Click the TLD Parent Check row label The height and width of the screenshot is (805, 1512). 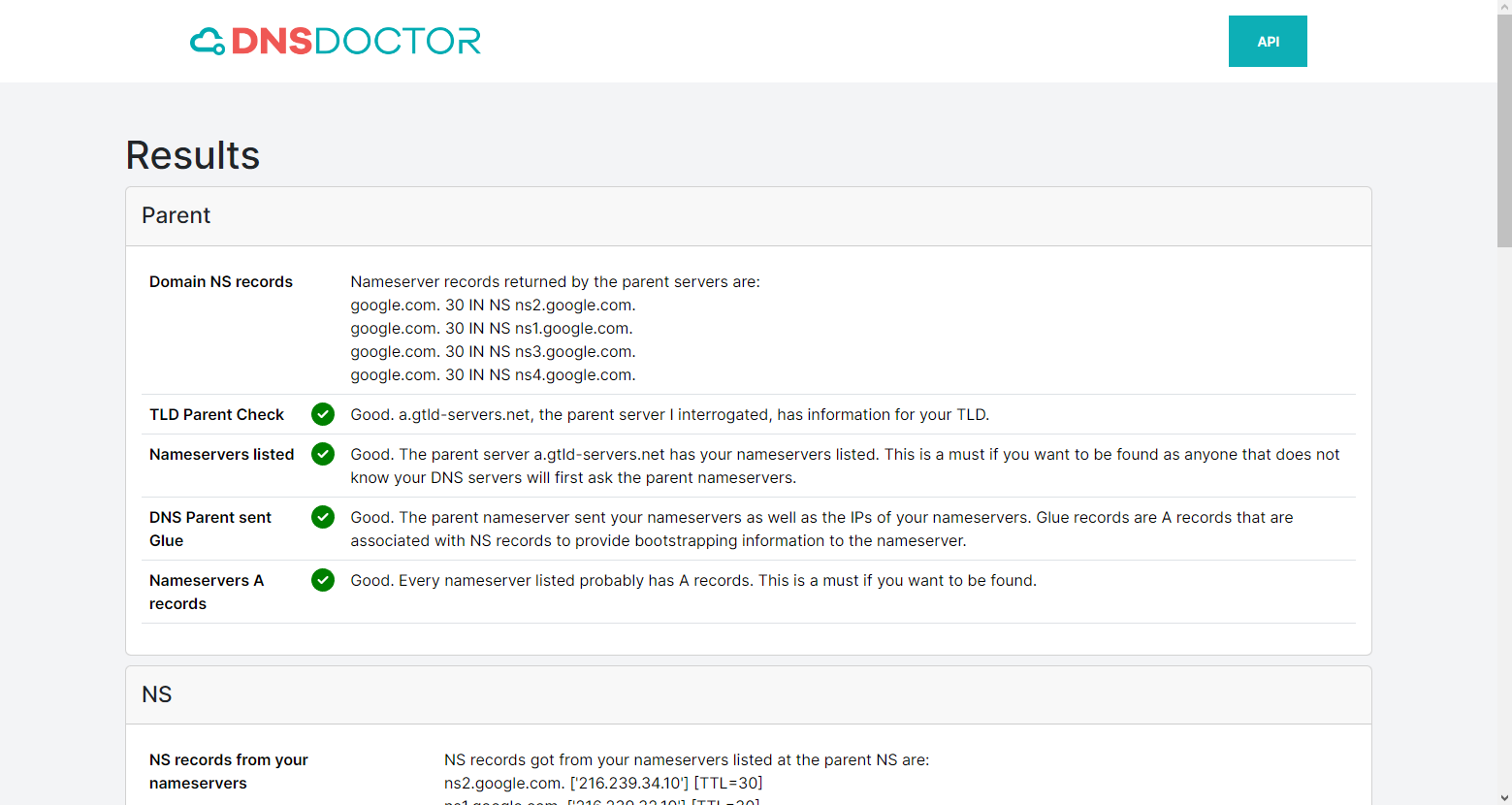click(216, 414)
